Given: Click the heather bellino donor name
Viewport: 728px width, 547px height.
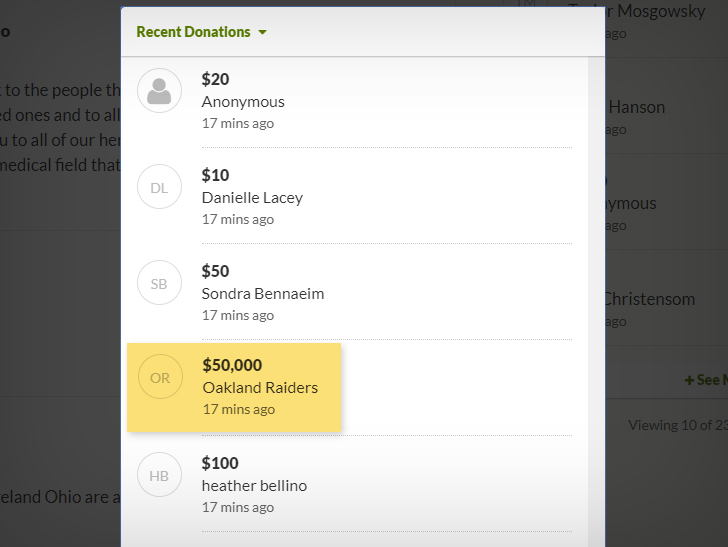Looking at the screenshot, I should [254, 485].
